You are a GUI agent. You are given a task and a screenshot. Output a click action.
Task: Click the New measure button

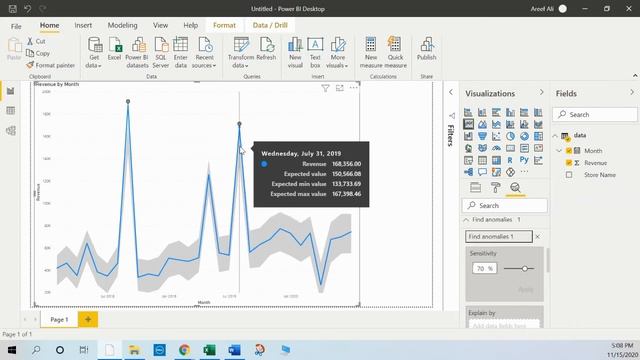click(x=371, y=52)
